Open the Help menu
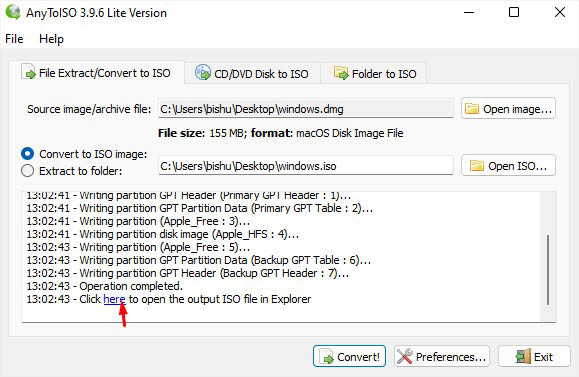 click(51, 39)
